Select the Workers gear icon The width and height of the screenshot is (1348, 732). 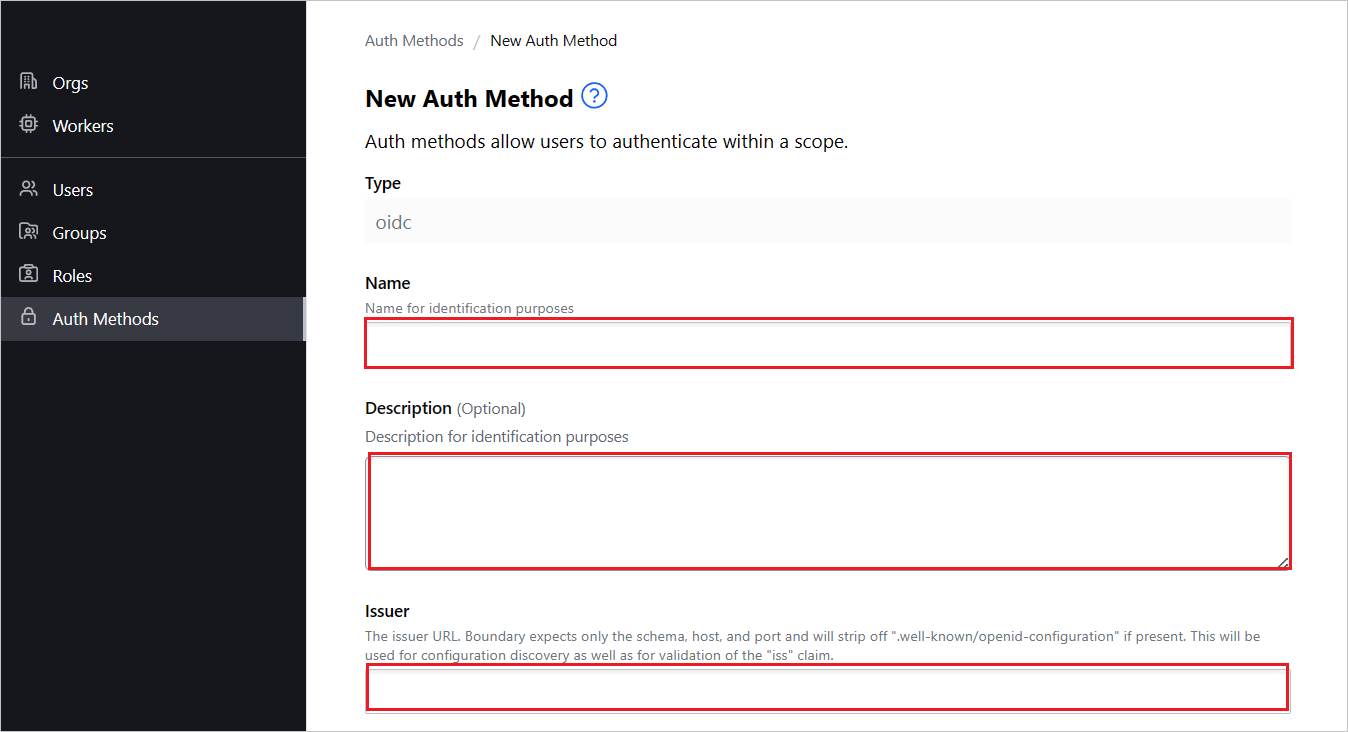[28, 124]
